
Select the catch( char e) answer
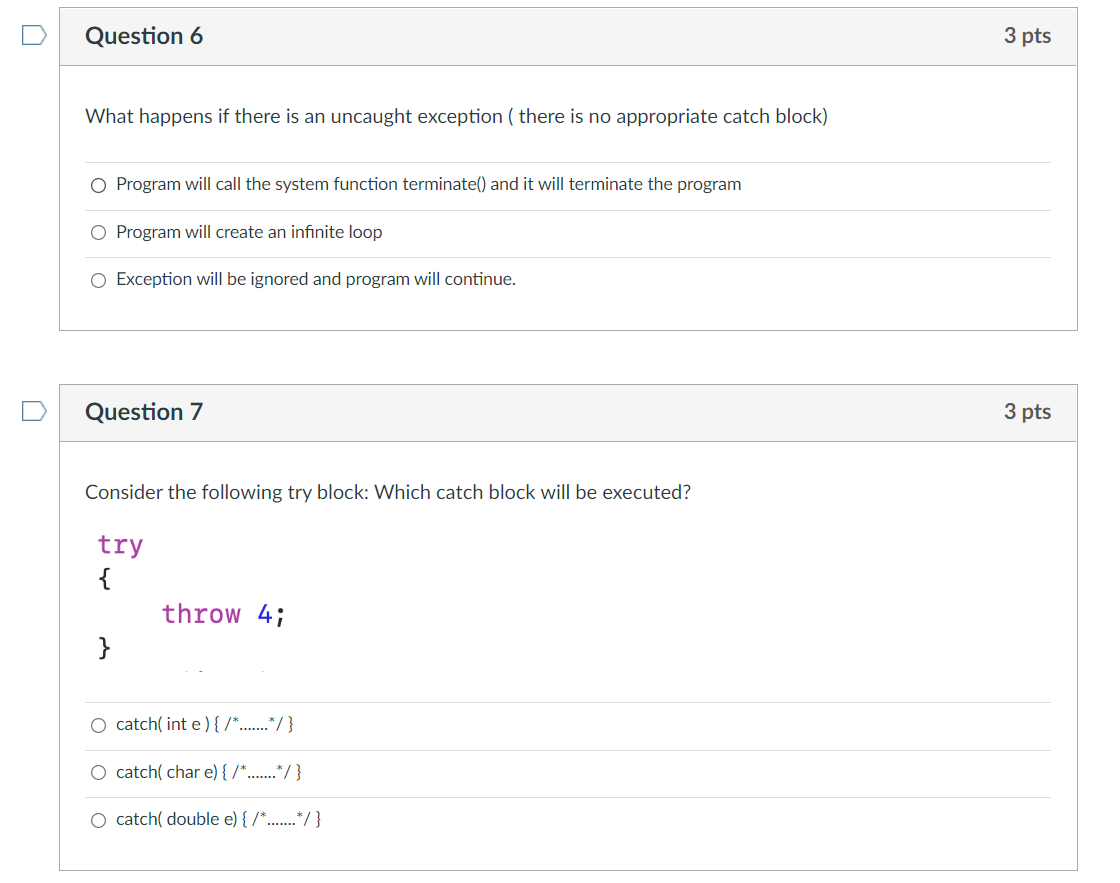(x=98, y=772)
